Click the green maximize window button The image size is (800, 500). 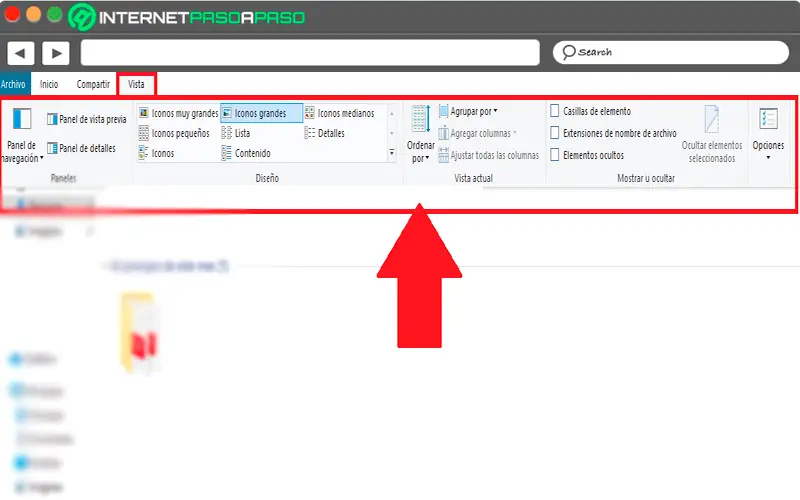coord(55,14)
